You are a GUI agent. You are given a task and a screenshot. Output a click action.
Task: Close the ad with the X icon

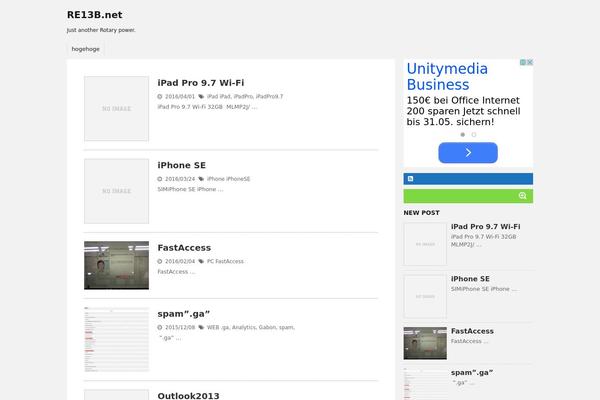[530, 62]
